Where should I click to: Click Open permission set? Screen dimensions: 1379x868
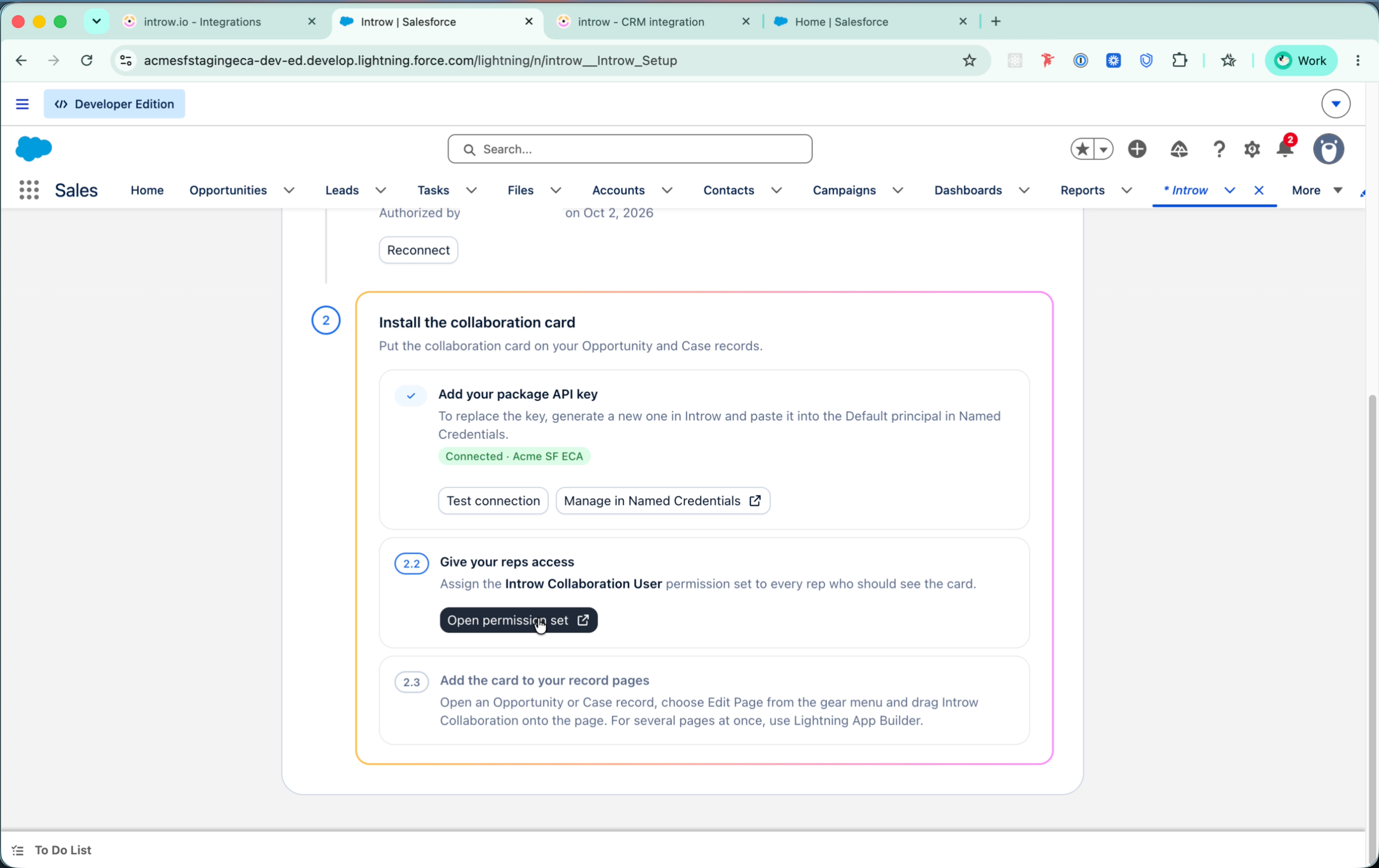tap(518, 620)
